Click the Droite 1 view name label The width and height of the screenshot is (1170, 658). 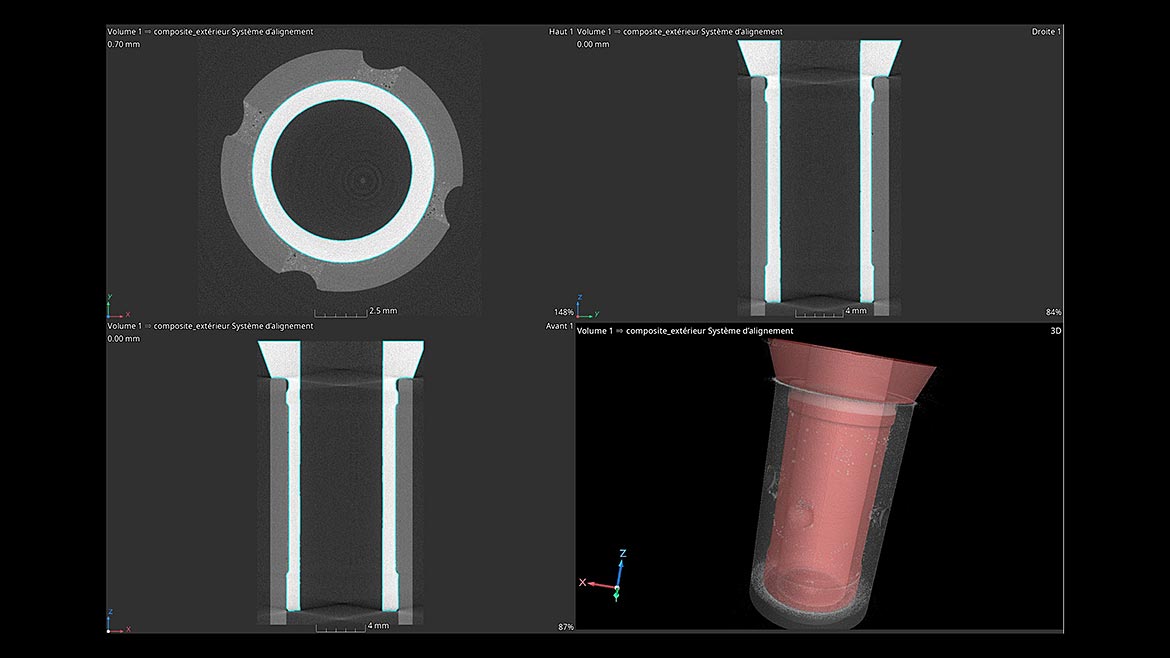(x=1046, y=31)
